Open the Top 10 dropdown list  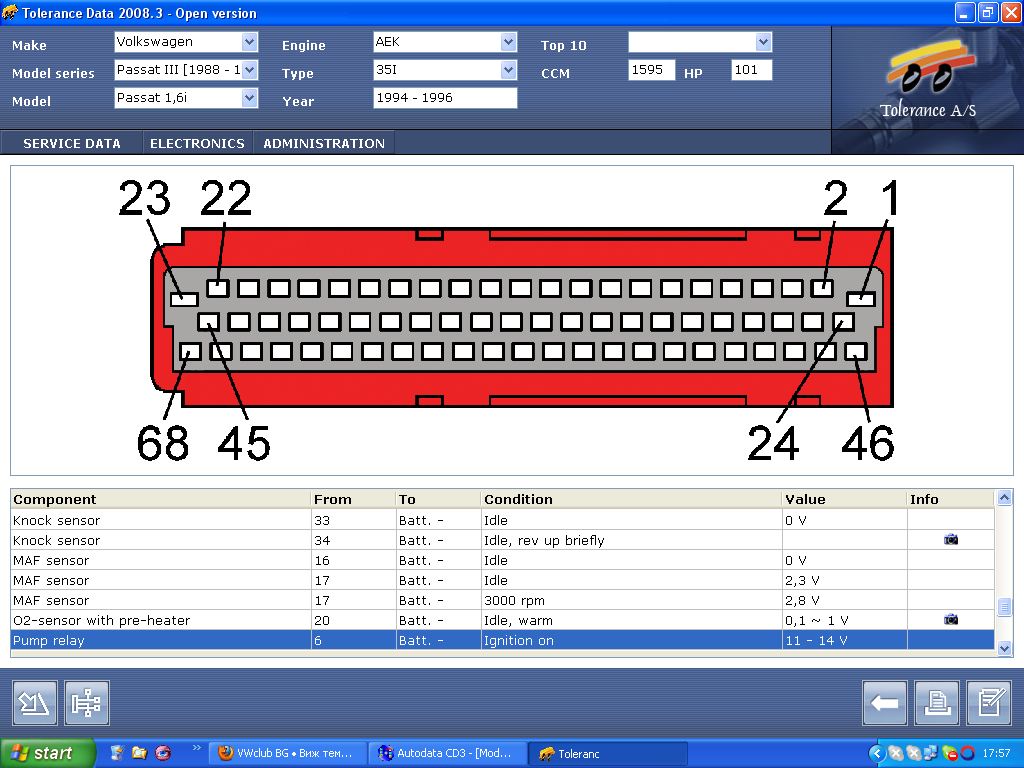[764, 42]
